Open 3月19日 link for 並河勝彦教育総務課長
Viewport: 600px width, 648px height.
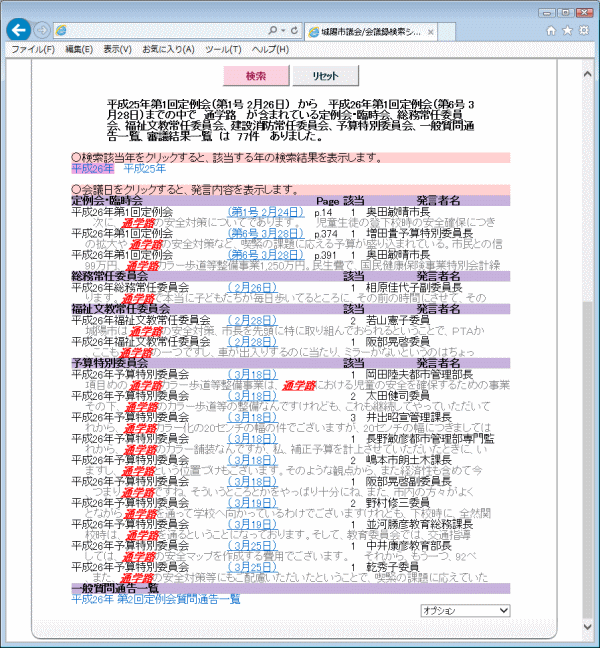tap(252, 524)
